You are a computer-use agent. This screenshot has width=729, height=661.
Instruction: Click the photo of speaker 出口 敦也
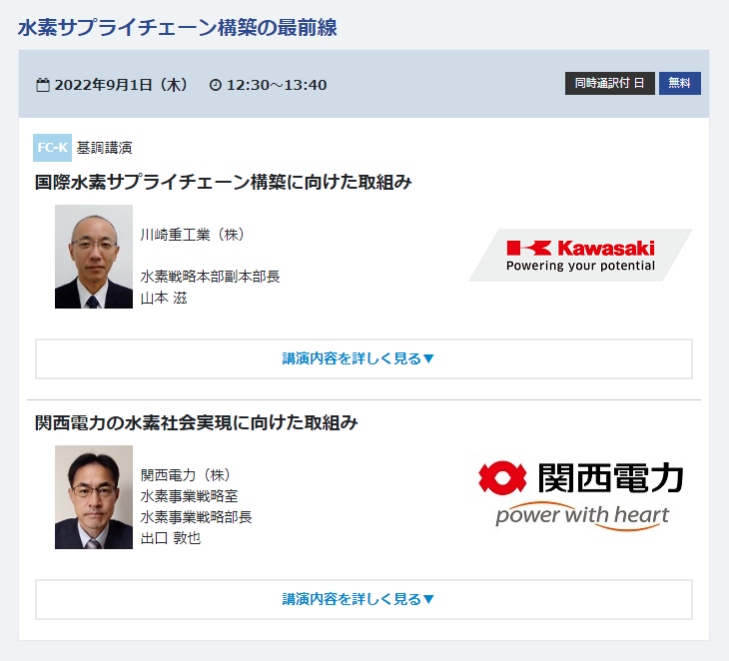(x=94, y=497)
